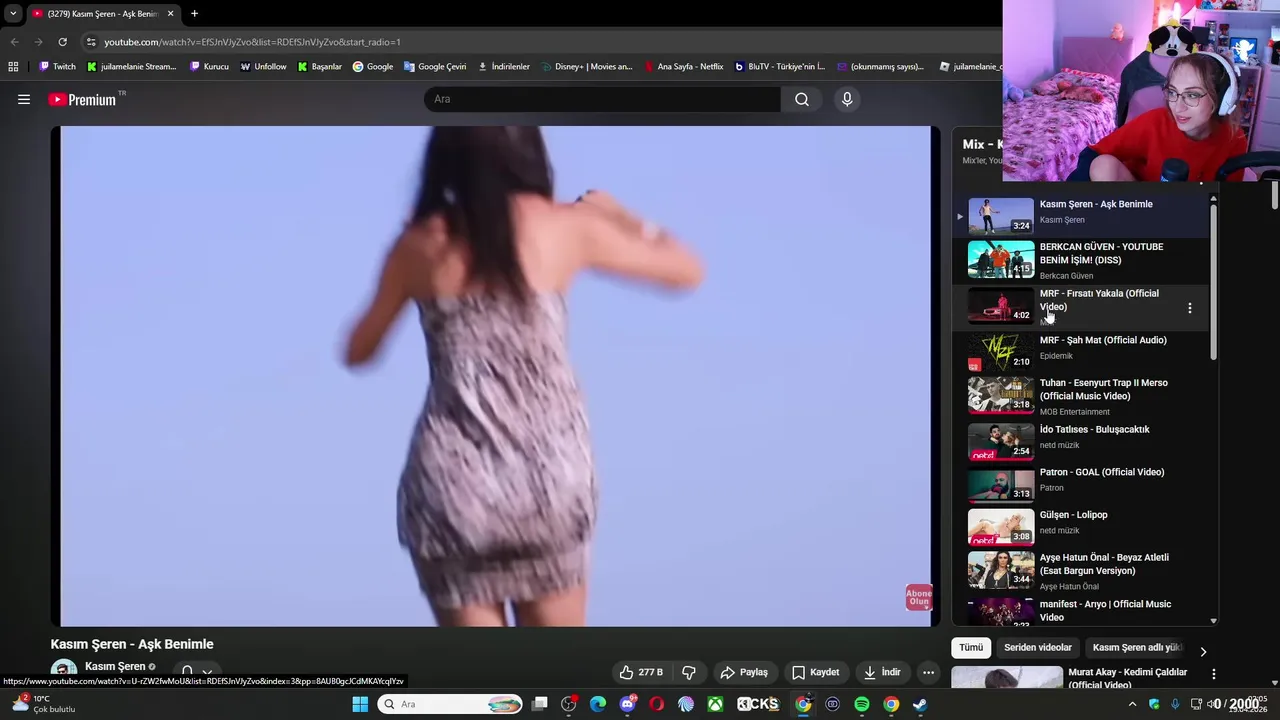Screen dimensions: 1280x720
Task: Expand notification options chevron next to bell
Action: [x=207, y=672]
